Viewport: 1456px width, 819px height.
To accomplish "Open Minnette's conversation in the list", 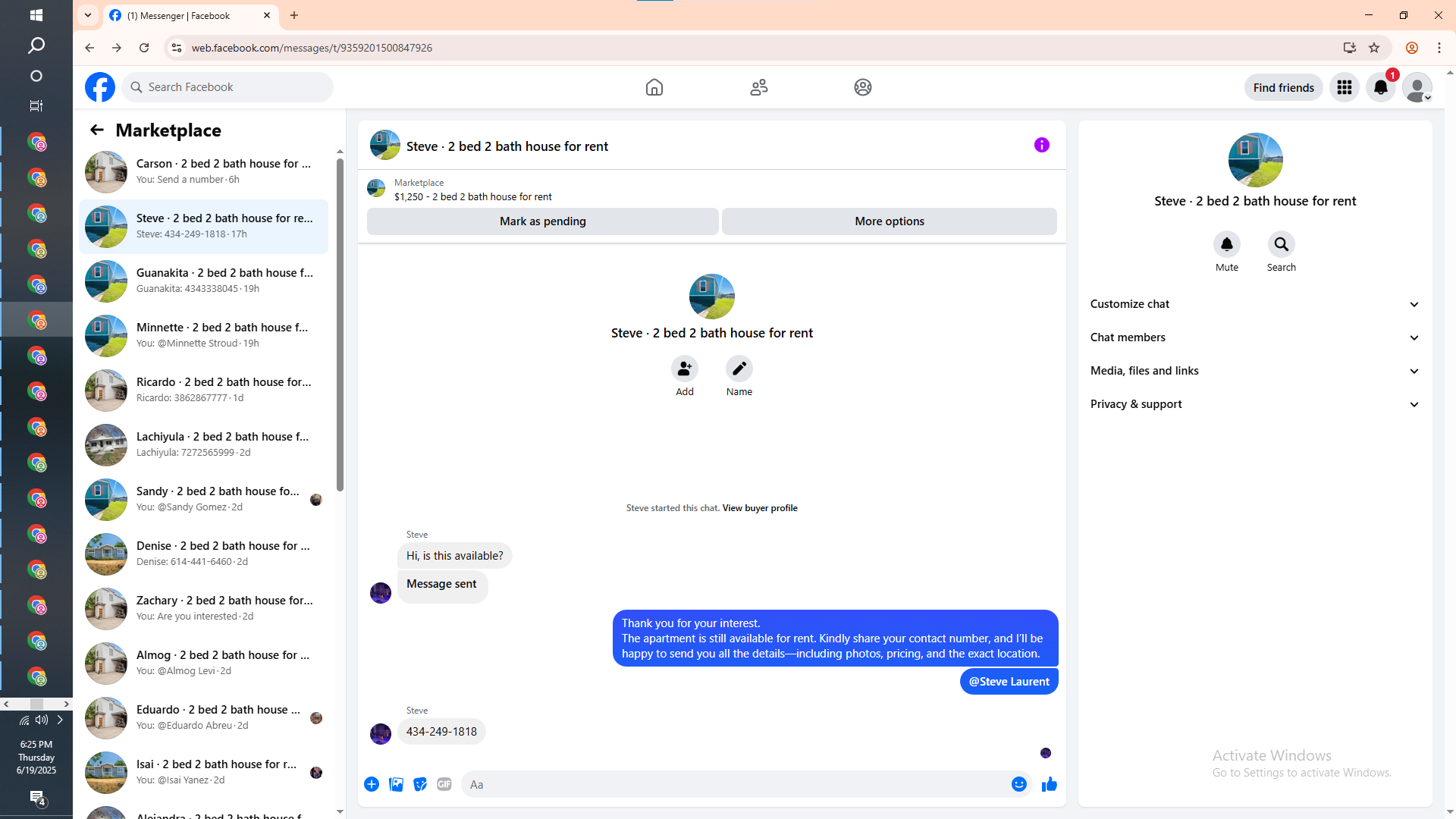I will click(203, 335).
